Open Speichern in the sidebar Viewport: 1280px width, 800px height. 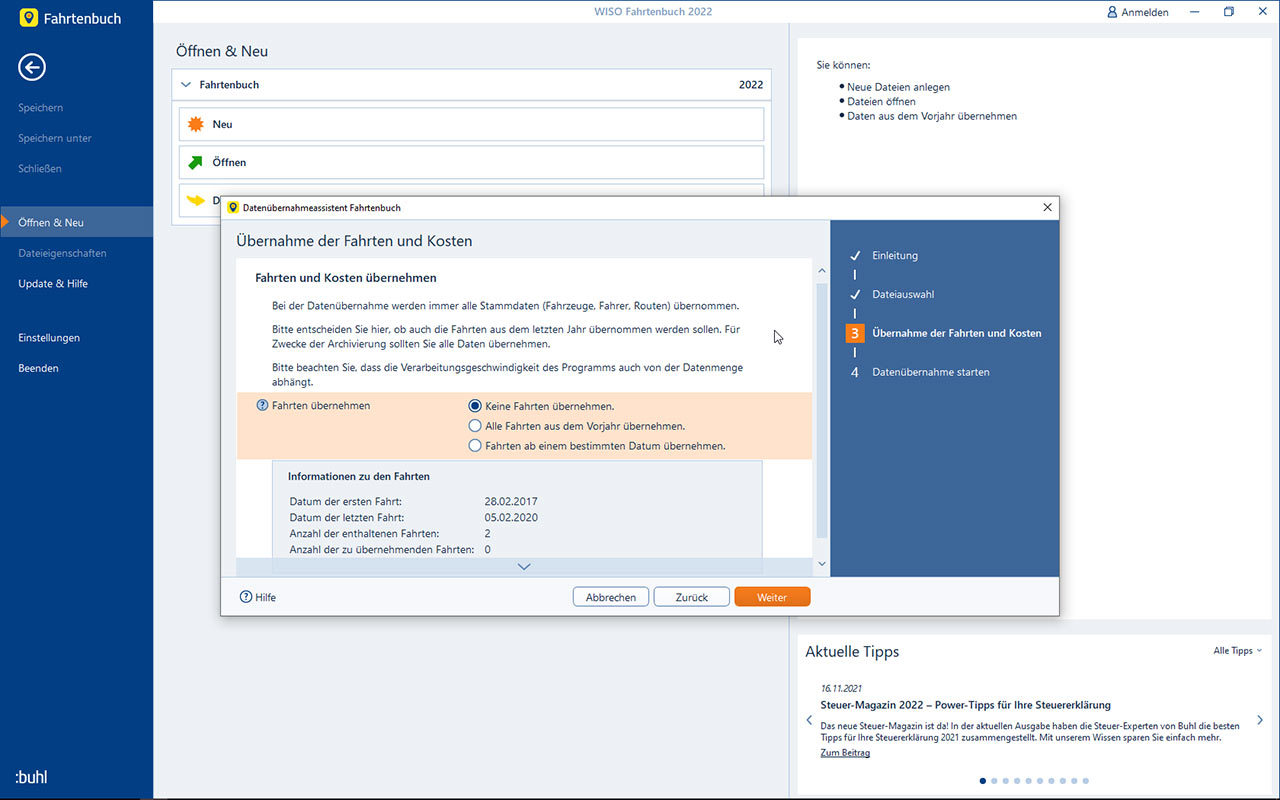(x=40, y=107)
